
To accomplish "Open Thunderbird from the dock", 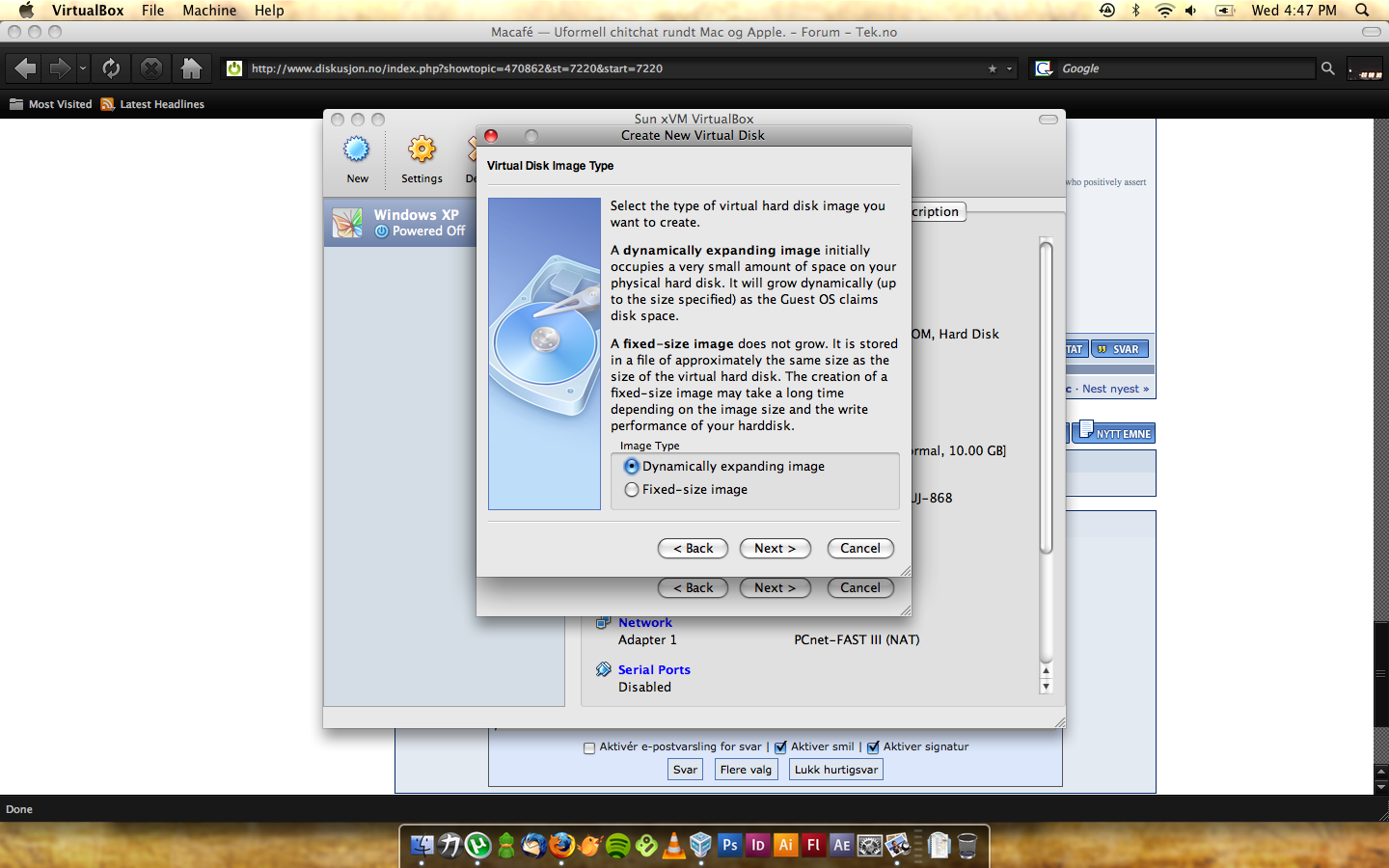I will tap(533, 846).
